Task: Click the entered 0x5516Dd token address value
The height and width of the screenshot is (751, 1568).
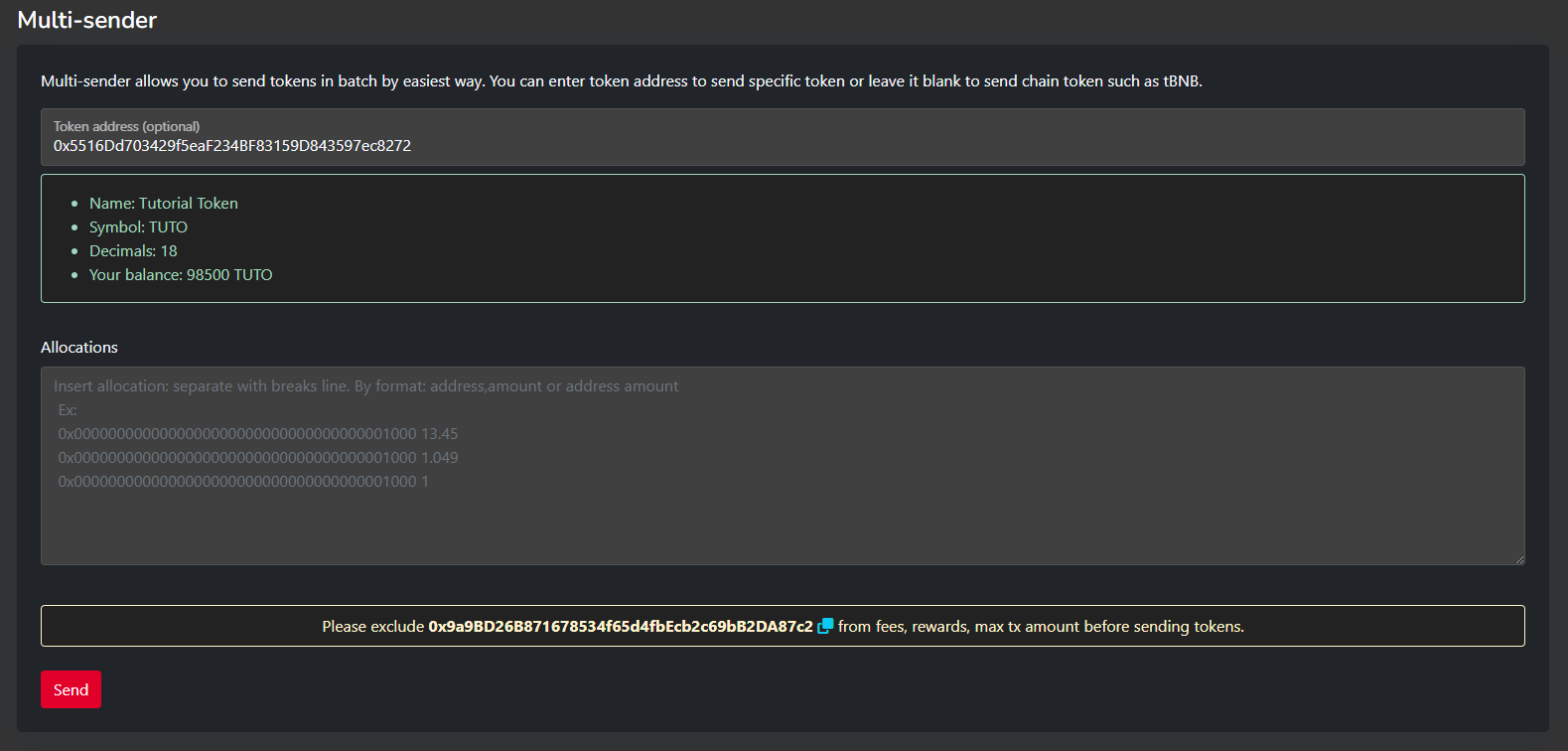Action: (232, 146)
